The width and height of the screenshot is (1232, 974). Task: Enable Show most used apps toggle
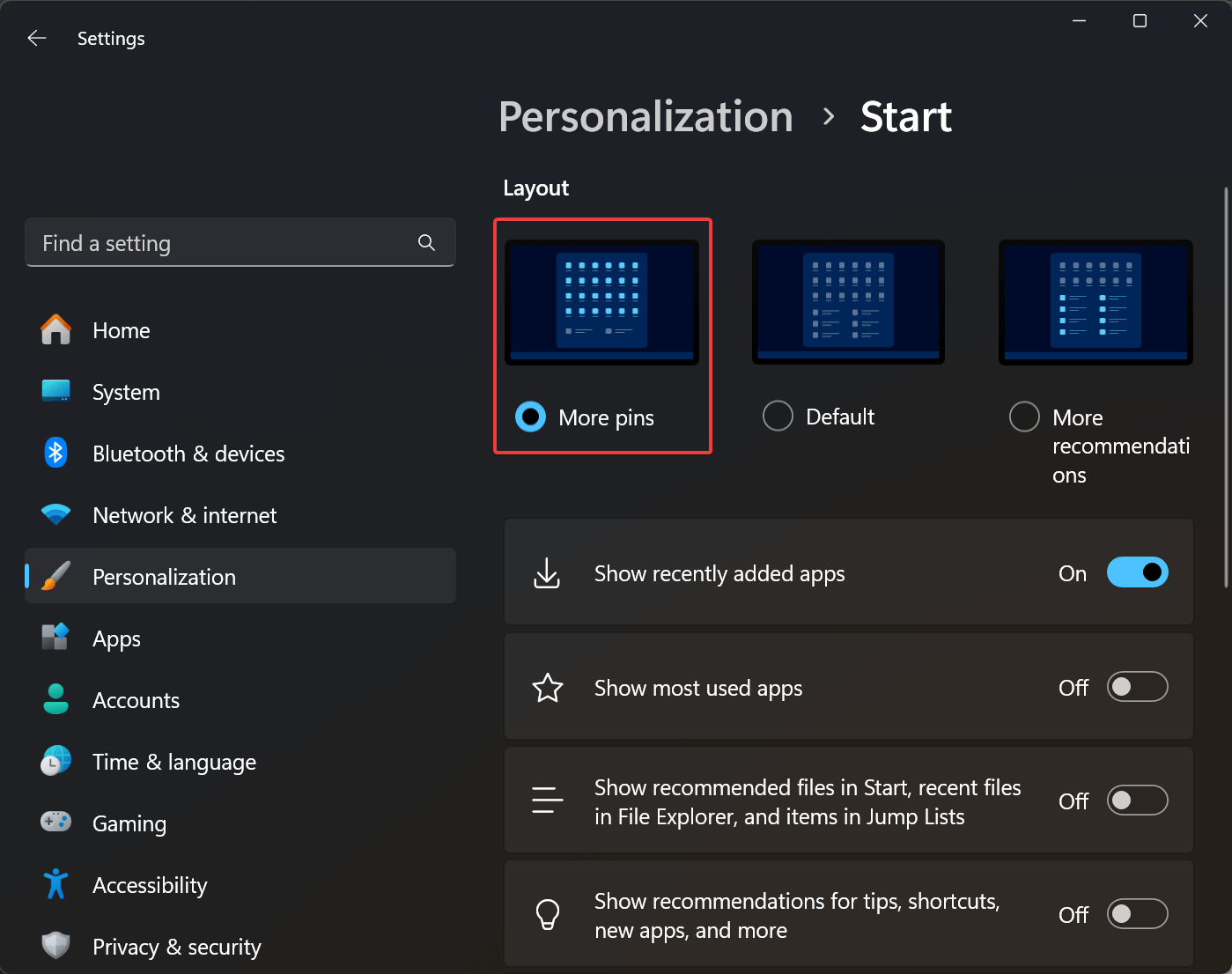point(1137,687)
